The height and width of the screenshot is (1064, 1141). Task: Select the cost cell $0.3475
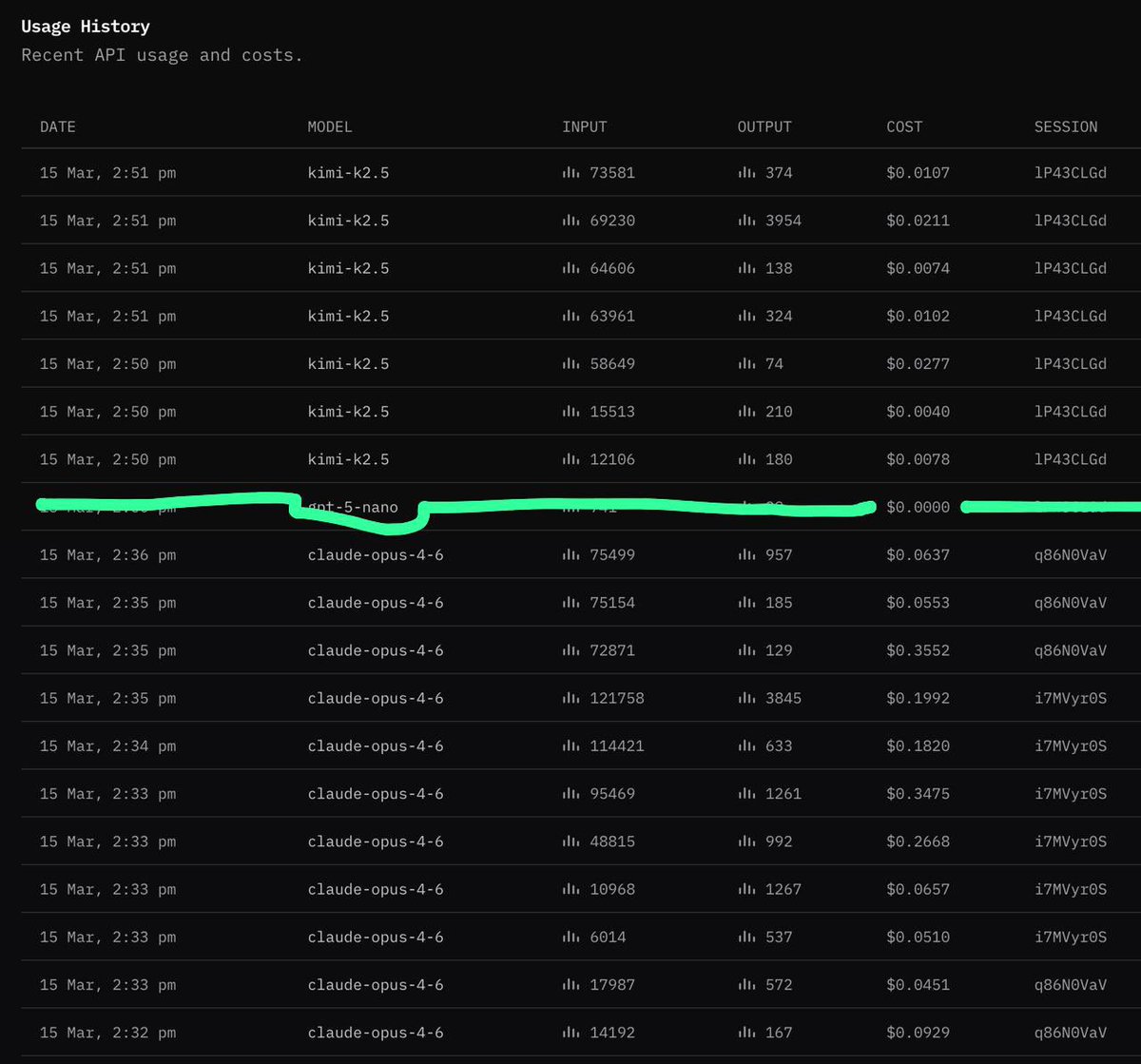click(919, 793)
